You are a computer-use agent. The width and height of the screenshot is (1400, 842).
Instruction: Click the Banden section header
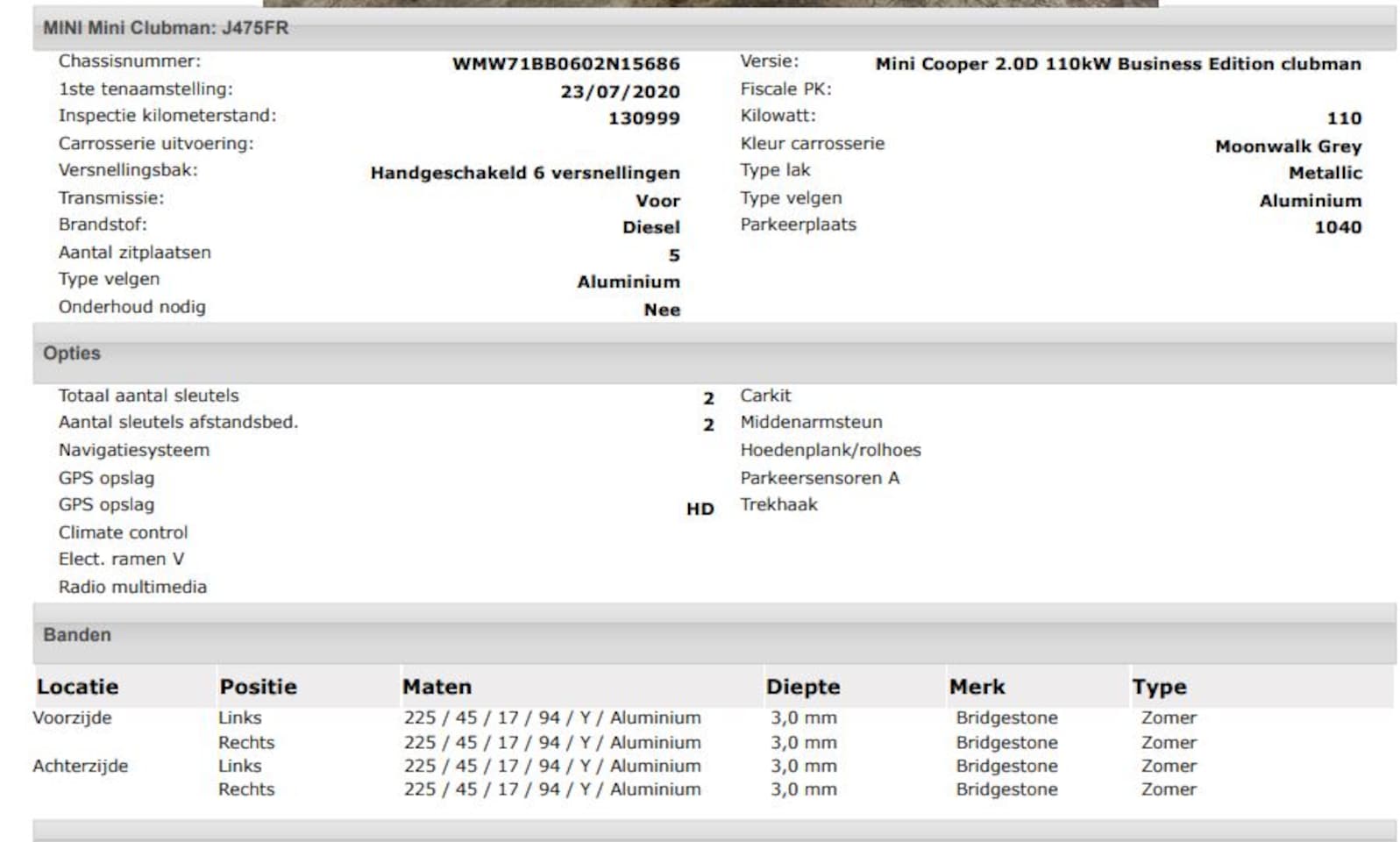(77, 635)
